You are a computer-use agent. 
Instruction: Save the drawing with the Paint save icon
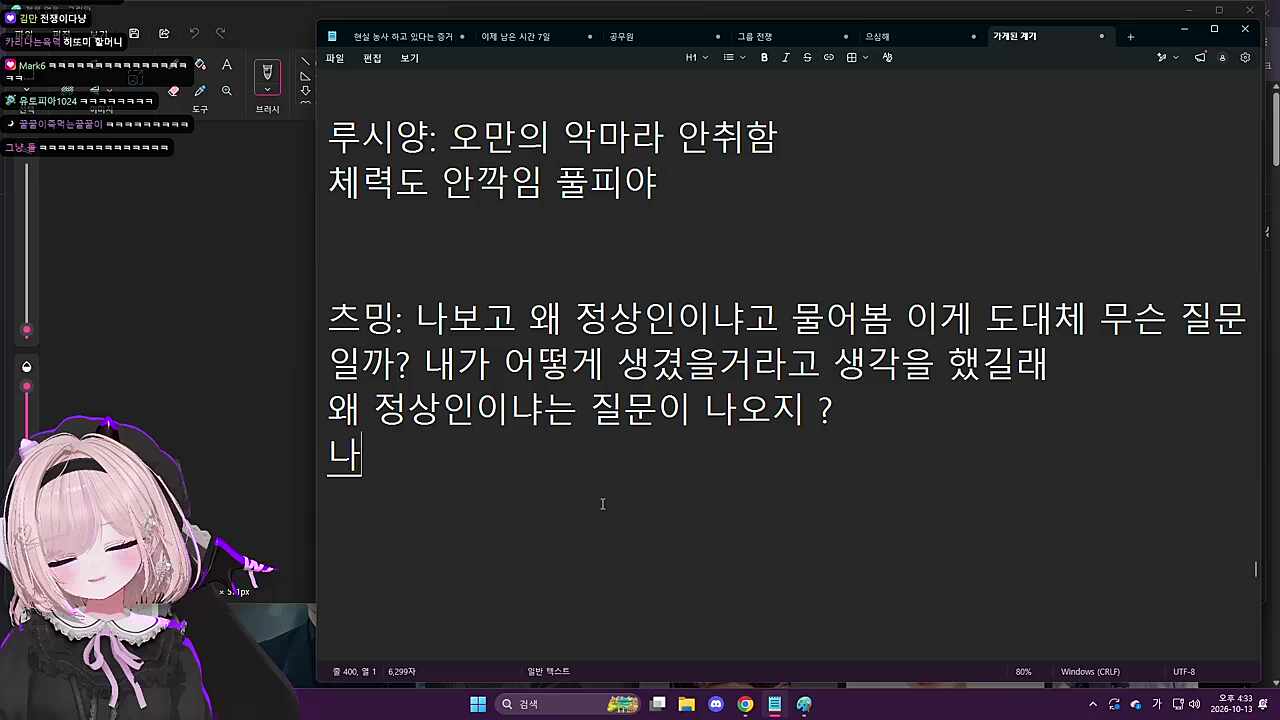134,33
